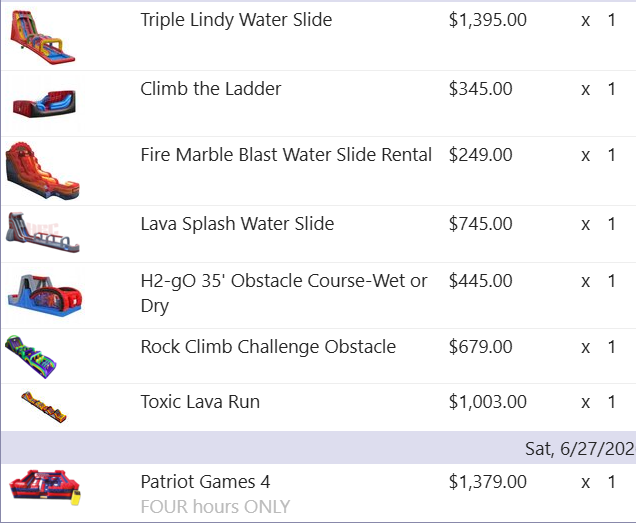This screenshot has height=523, width=636.
Task: Click the Lava Splash Water Slide title
Action: [237, 224]
